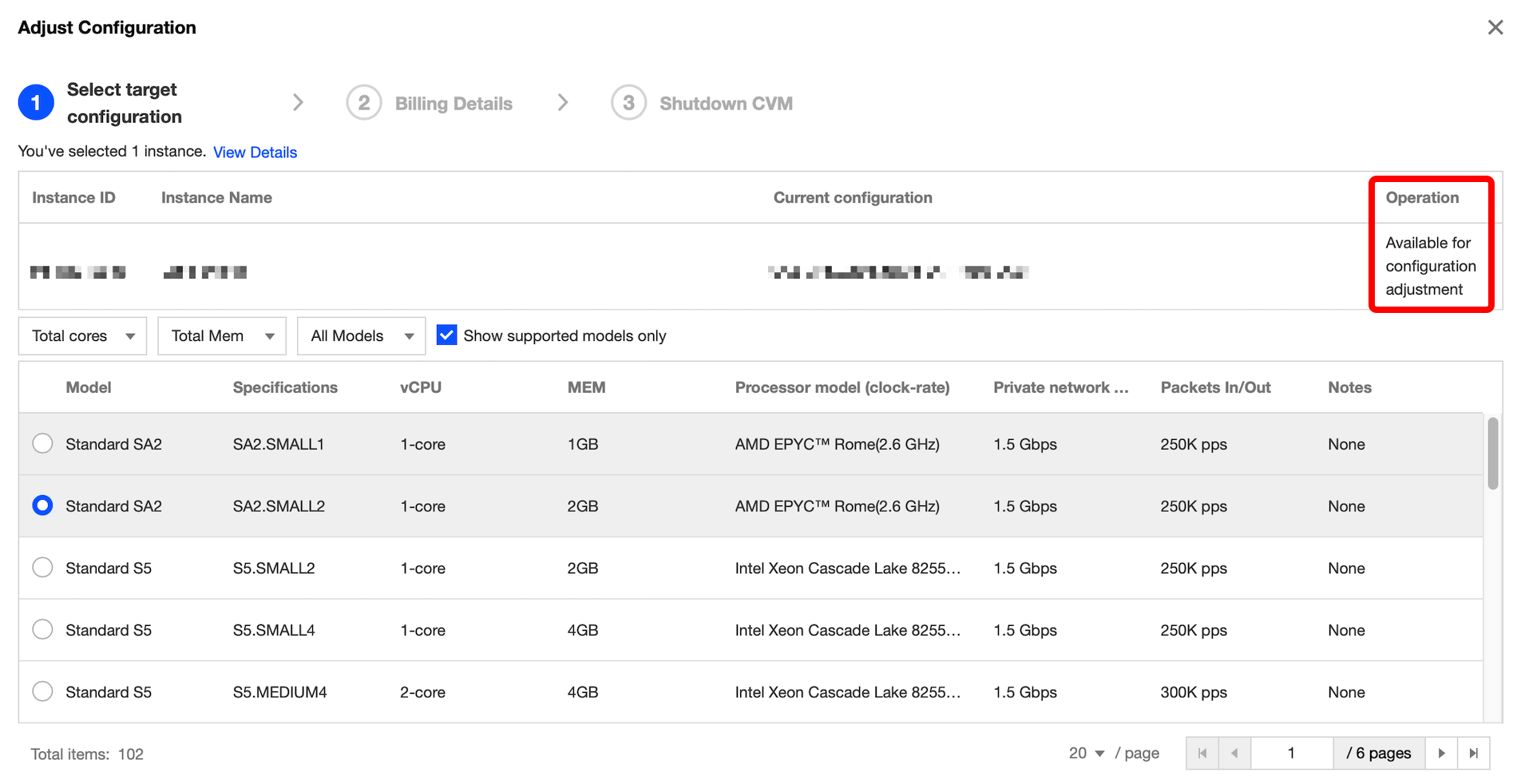Click the Billing Details step label

pos(454,104)
